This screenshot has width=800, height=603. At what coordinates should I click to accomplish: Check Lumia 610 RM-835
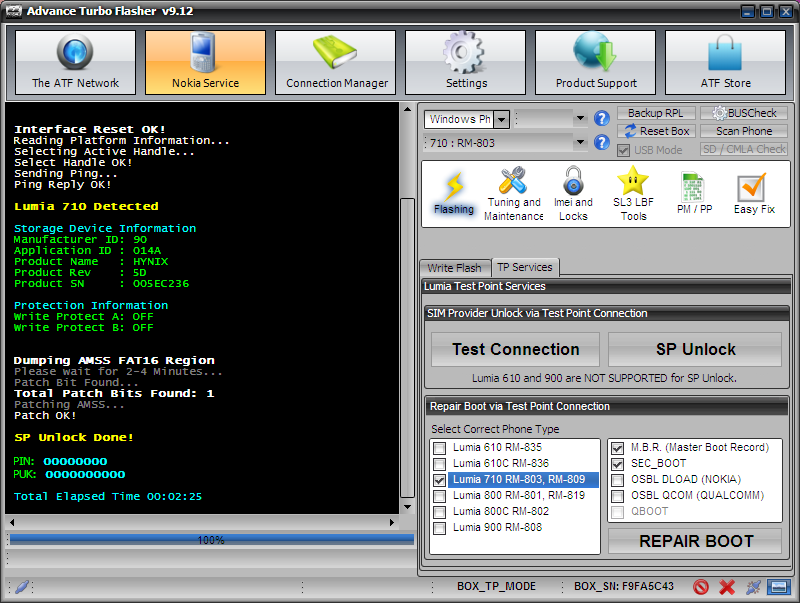[x=439, y=448]
